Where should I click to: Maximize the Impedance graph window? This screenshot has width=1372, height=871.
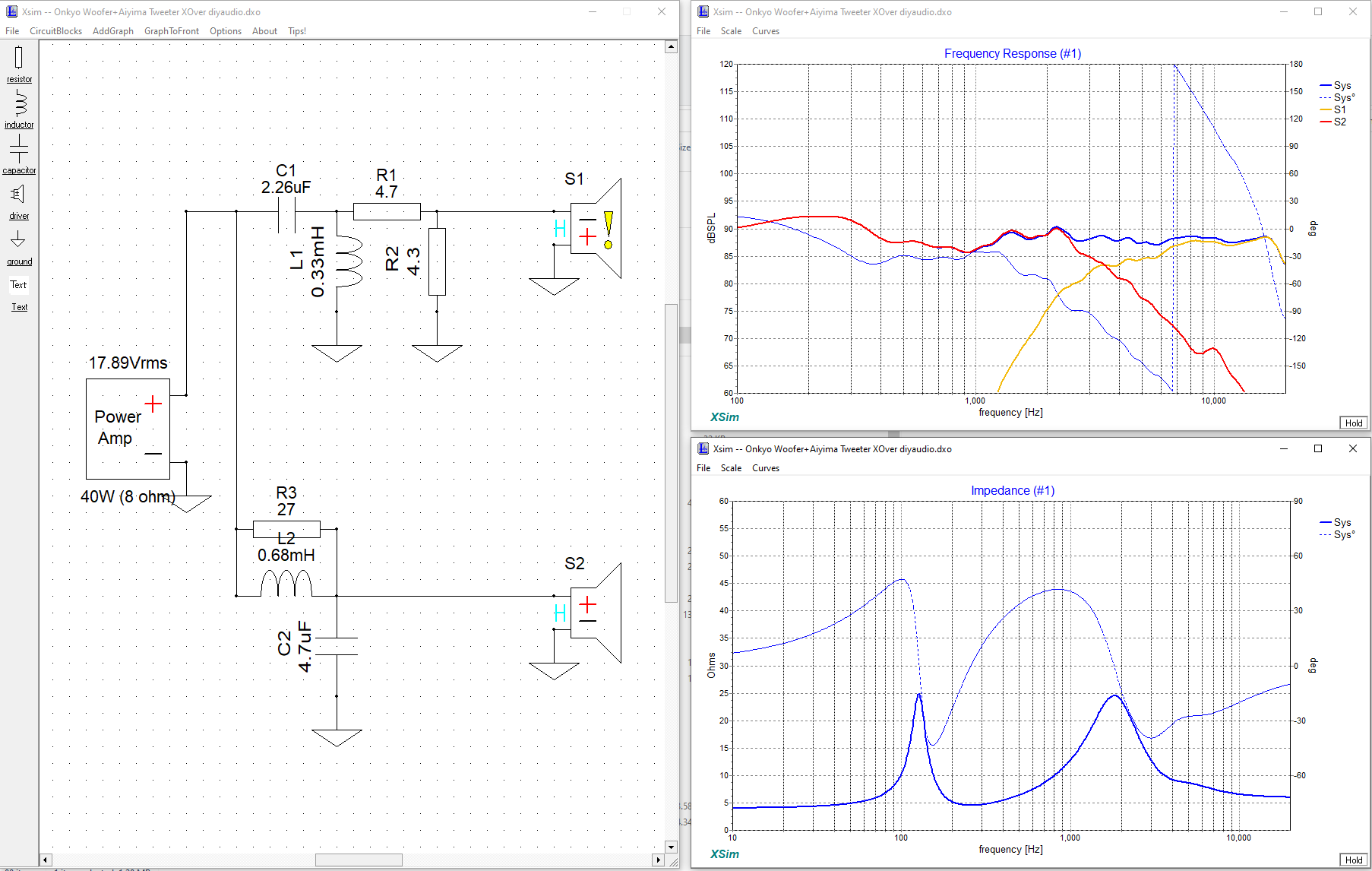[1318, 448]
